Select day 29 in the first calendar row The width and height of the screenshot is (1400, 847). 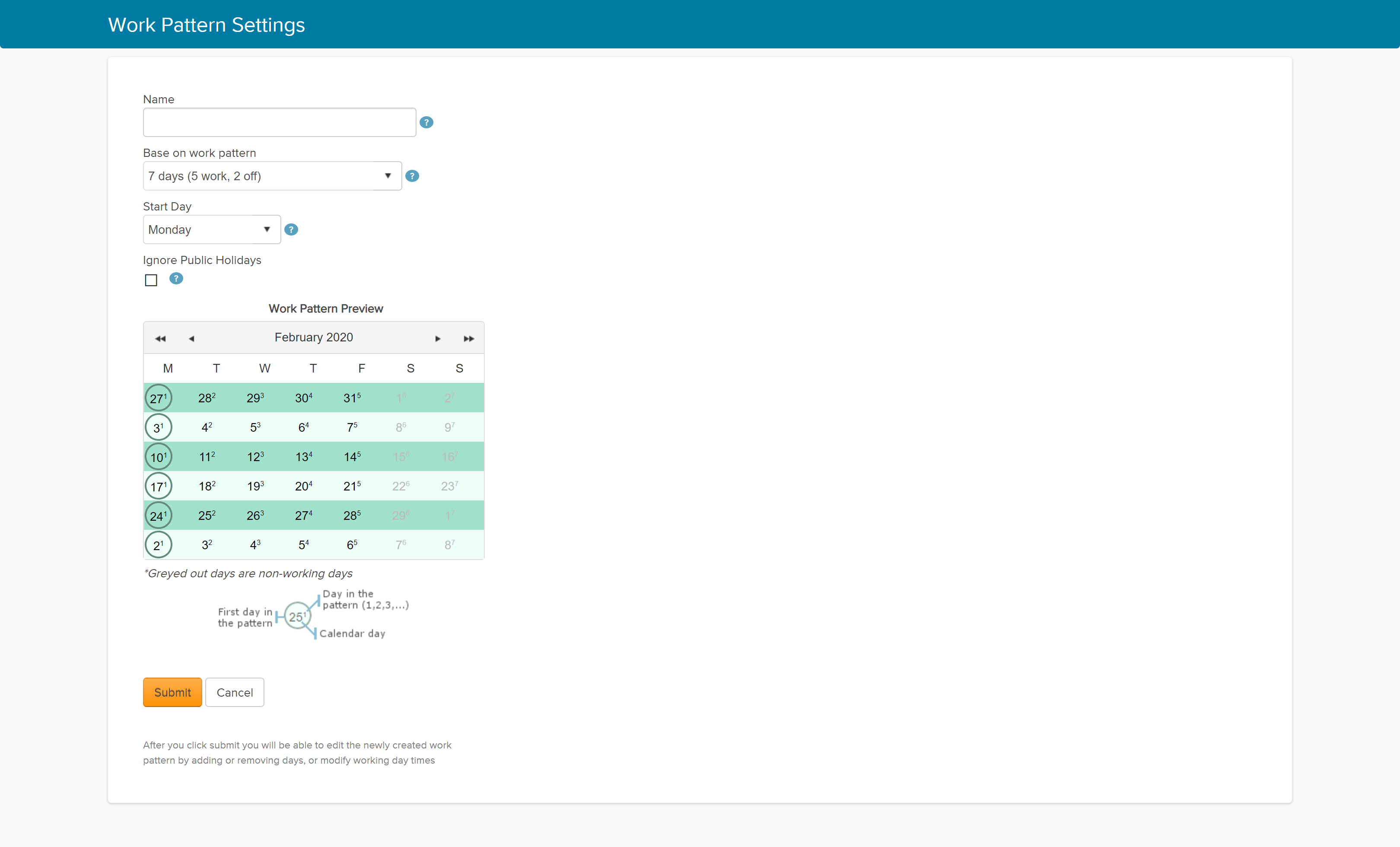[x=255, y=398]
